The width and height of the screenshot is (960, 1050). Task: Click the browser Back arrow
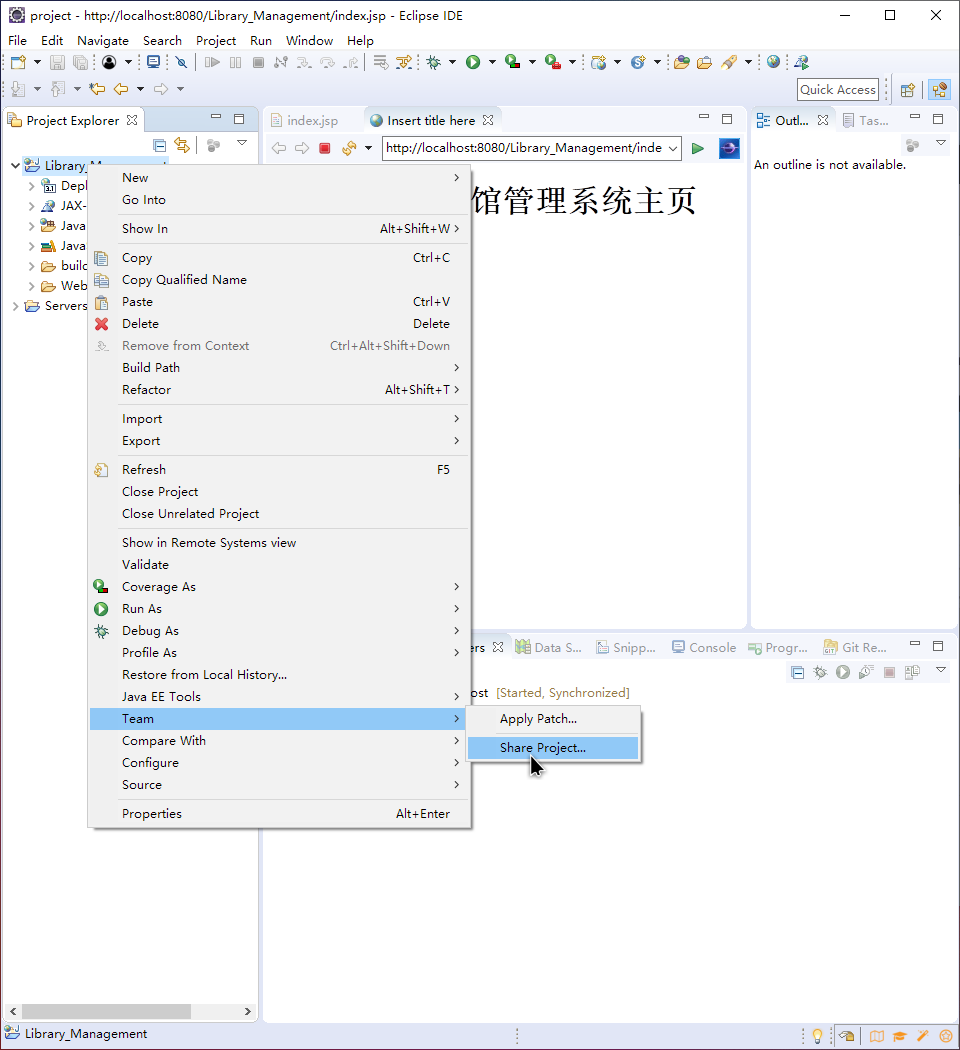279,148
